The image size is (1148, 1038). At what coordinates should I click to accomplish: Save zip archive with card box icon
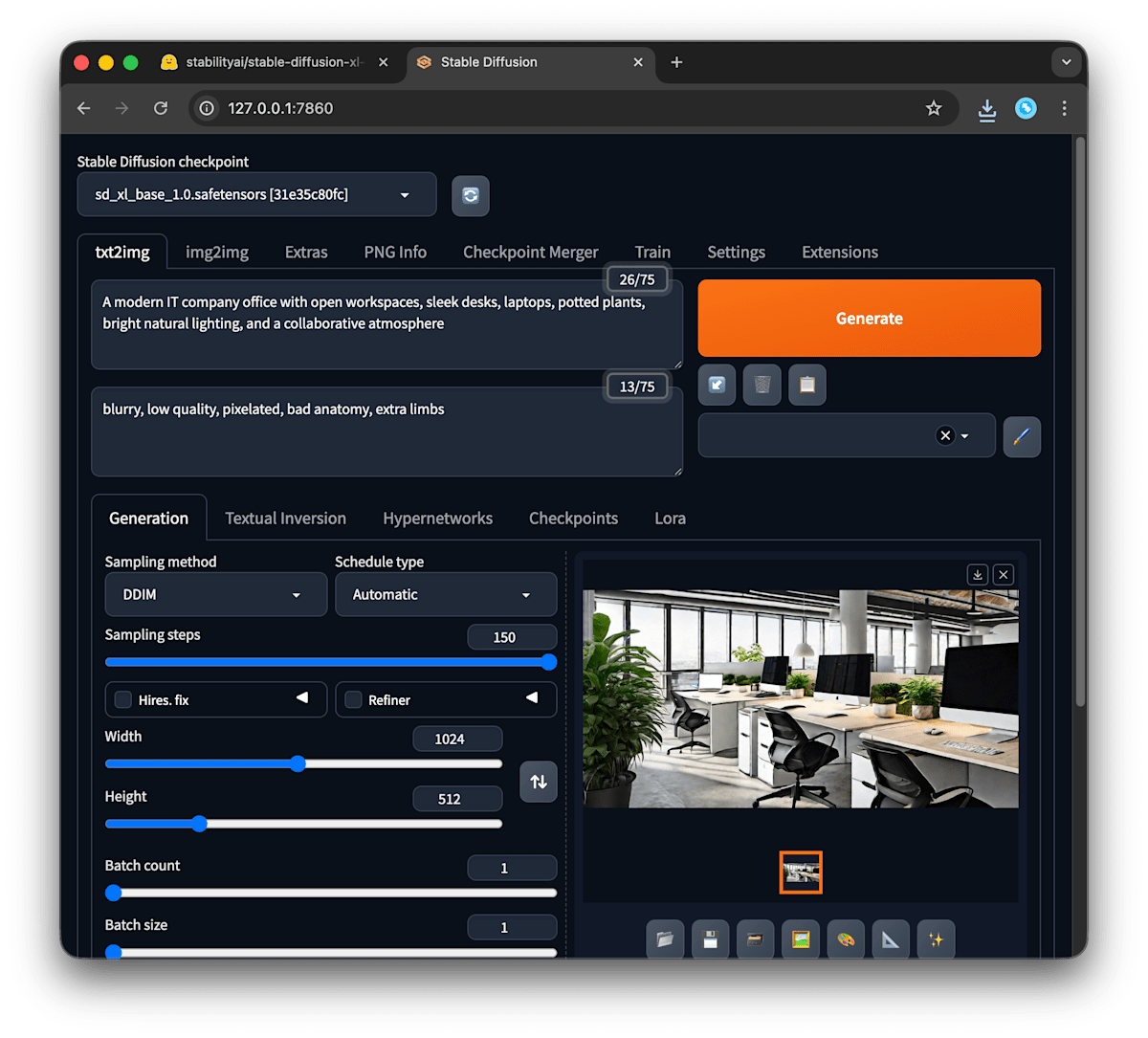click(x=755, y=939)
